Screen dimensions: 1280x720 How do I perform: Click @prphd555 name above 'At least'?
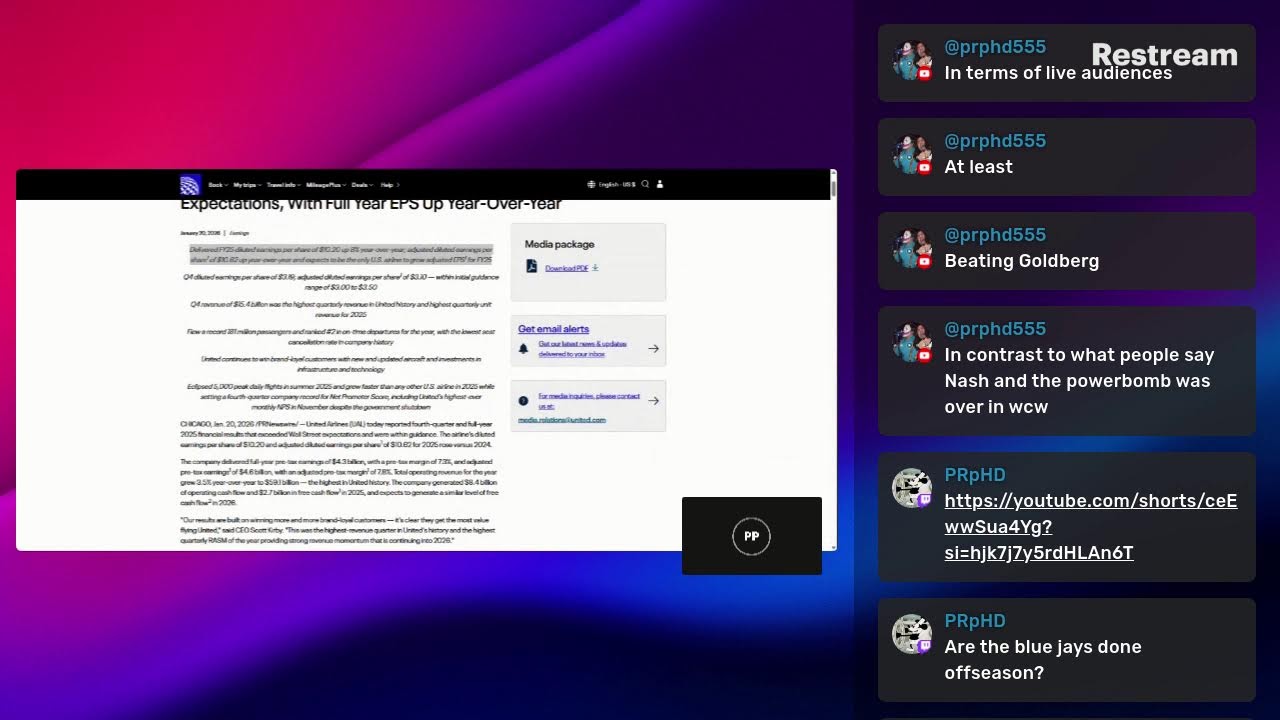click(995, 141)
